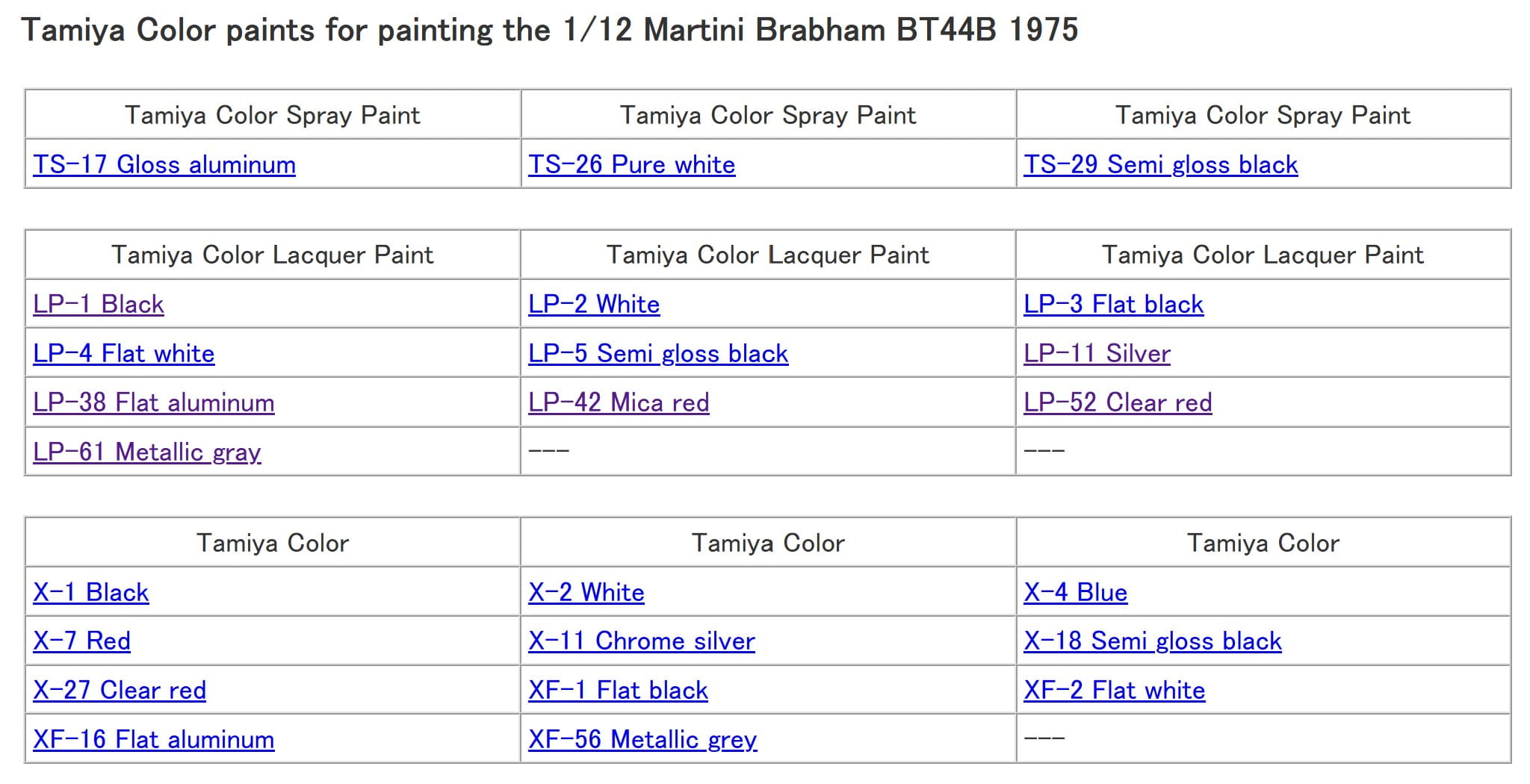Open the LP-38 Flat aluminum link
The height and width of the screenshot is (784, 1530).
tap(154, 402)
